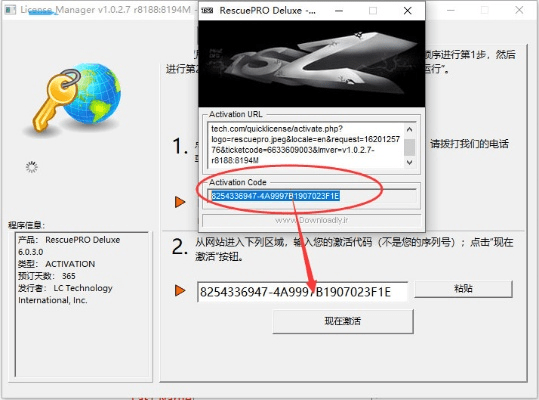
Task: Click the step 2 instruction text
Action: (x=354, y=249)
